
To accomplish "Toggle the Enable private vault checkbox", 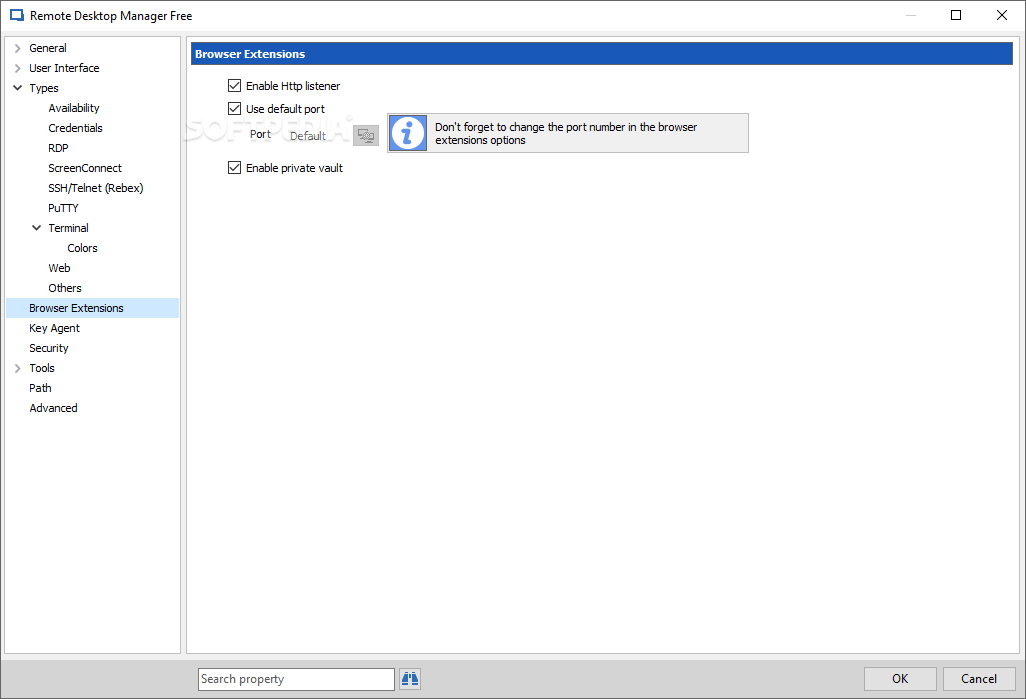I will pos(234,168).
